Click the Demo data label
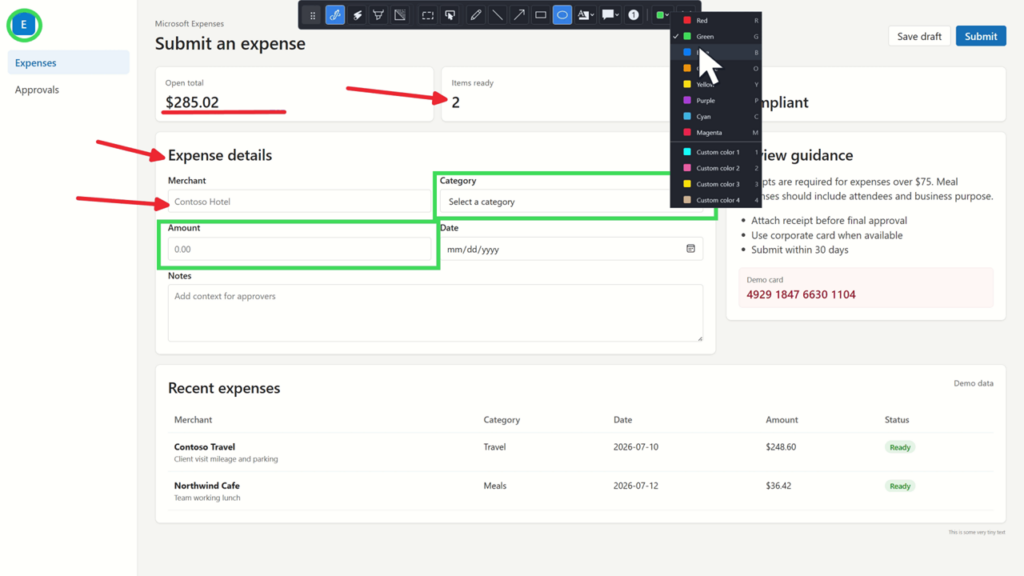The height and width of the screenshot is (576, 1024). click(x=973, y=383)
